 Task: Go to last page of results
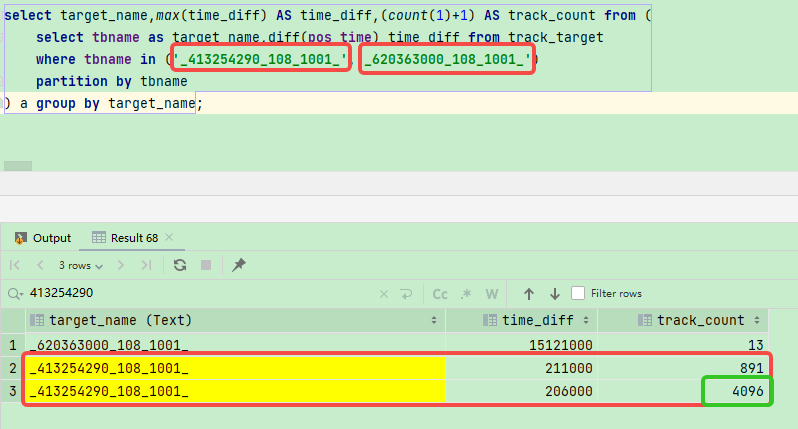point(147,265)
